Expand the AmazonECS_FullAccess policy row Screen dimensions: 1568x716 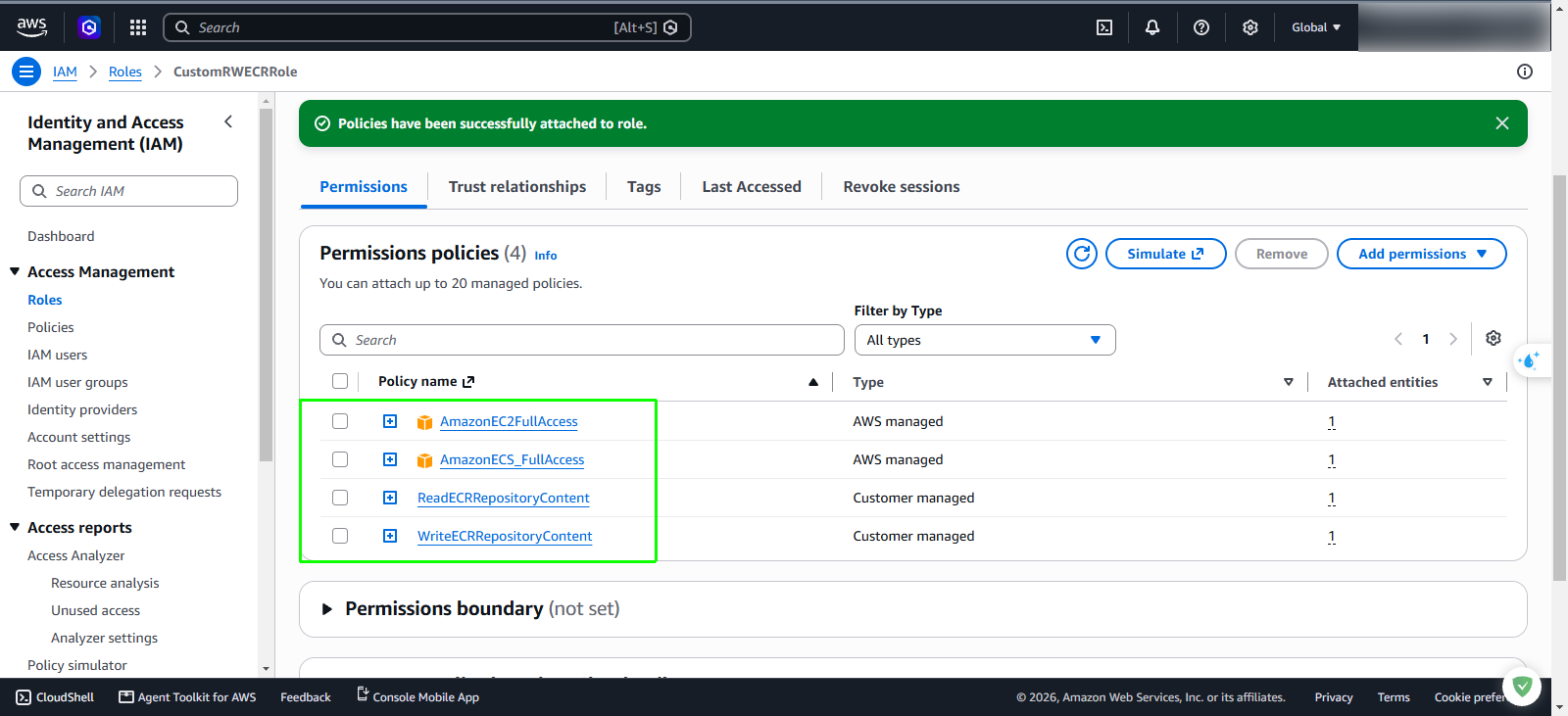click(390, 459)
